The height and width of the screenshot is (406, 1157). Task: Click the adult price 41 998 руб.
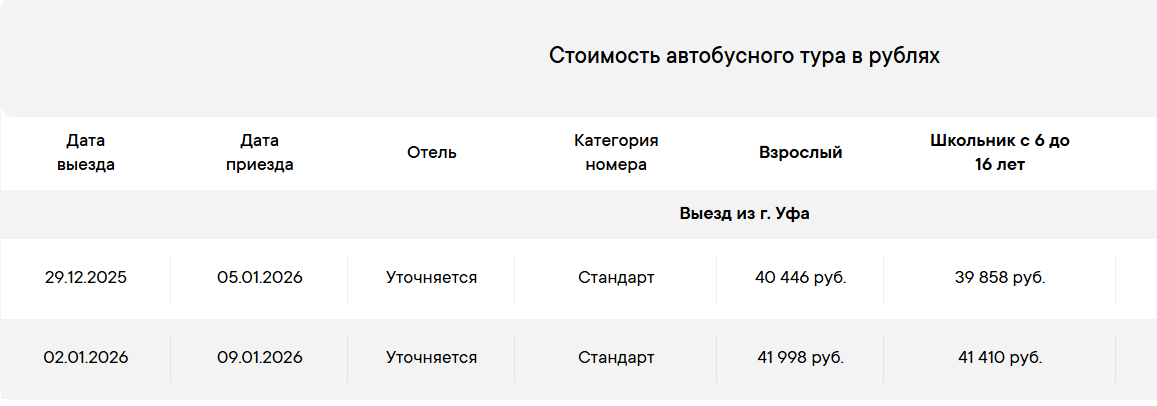(800, 357)
